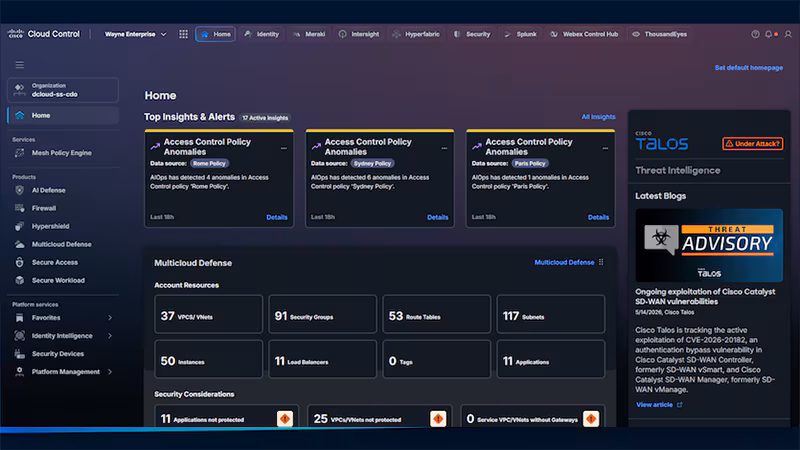800x450 pixels.
Task: Open the Multicloud Defense widget link
Action: point(564,262)
